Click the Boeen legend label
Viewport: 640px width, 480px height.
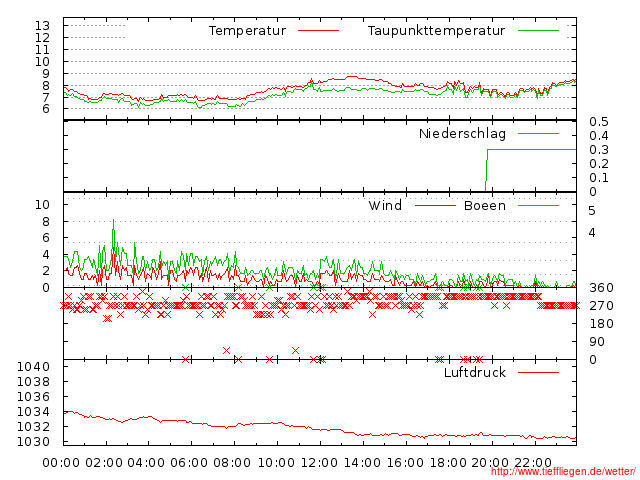click(485, 205)
